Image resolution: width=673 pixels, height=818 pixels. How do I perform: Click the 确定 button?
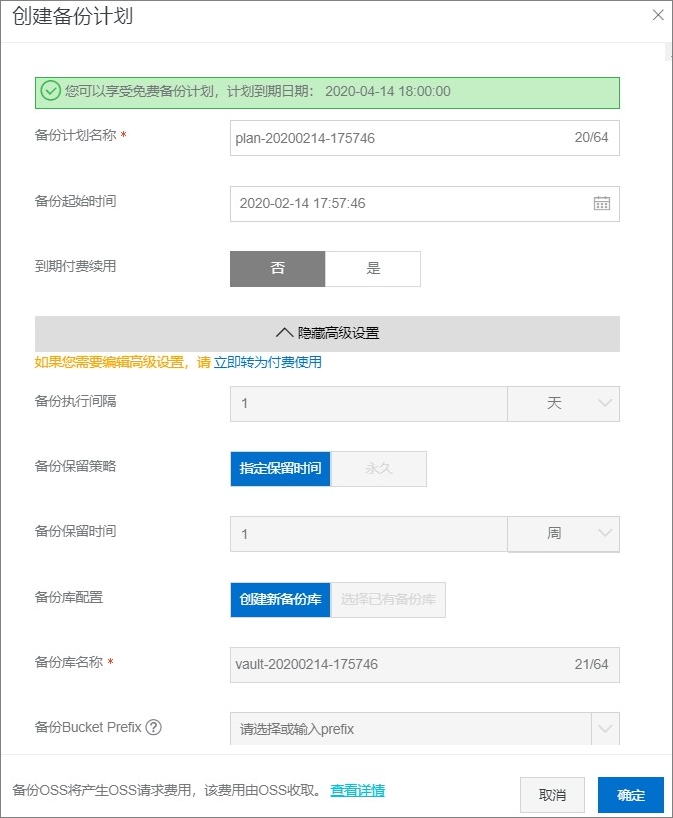coord(631,795)
